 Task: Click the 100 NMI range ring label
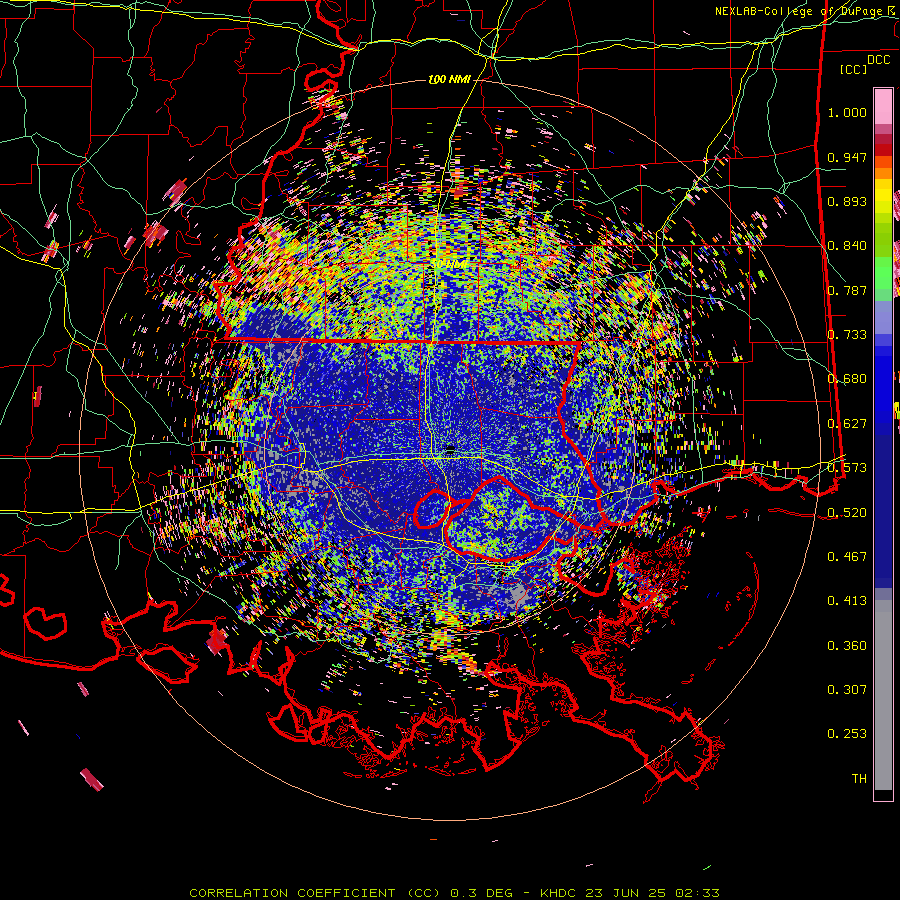click(x=449, y=79)
